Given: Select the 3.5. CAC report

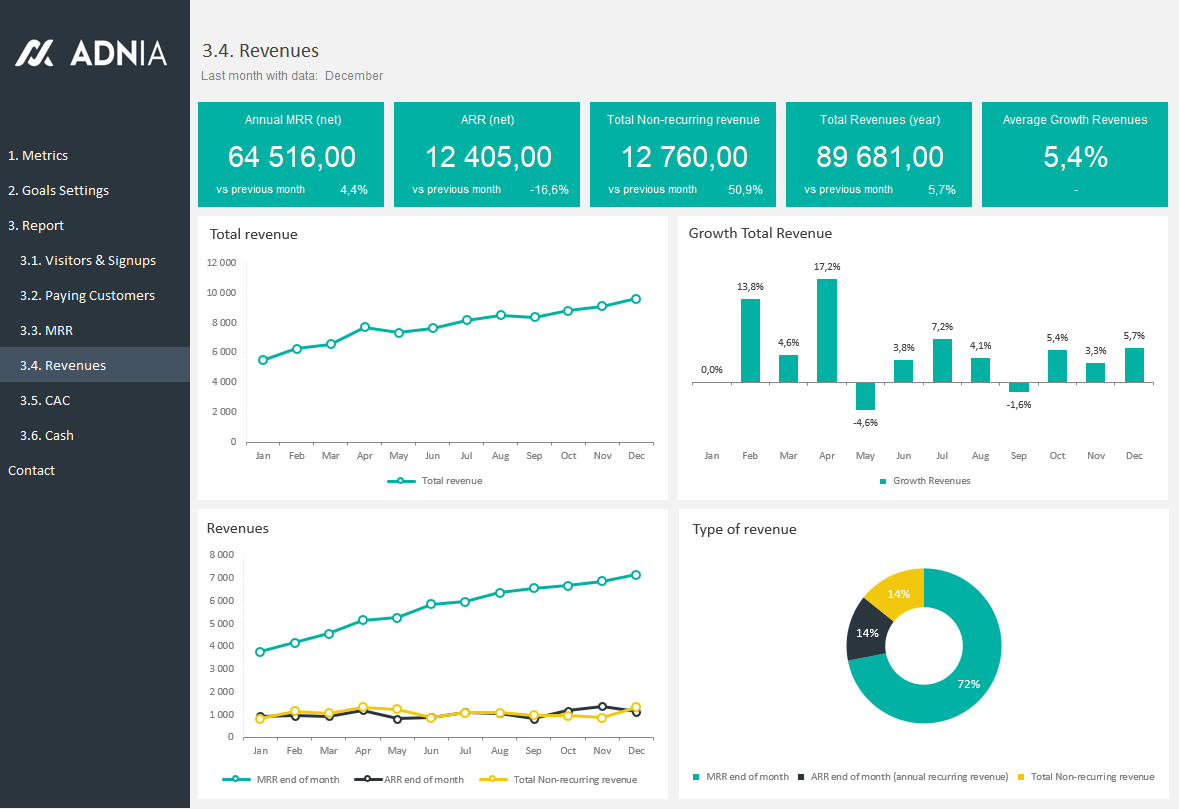Looking at the screenshot, I should tap(45, 401).
